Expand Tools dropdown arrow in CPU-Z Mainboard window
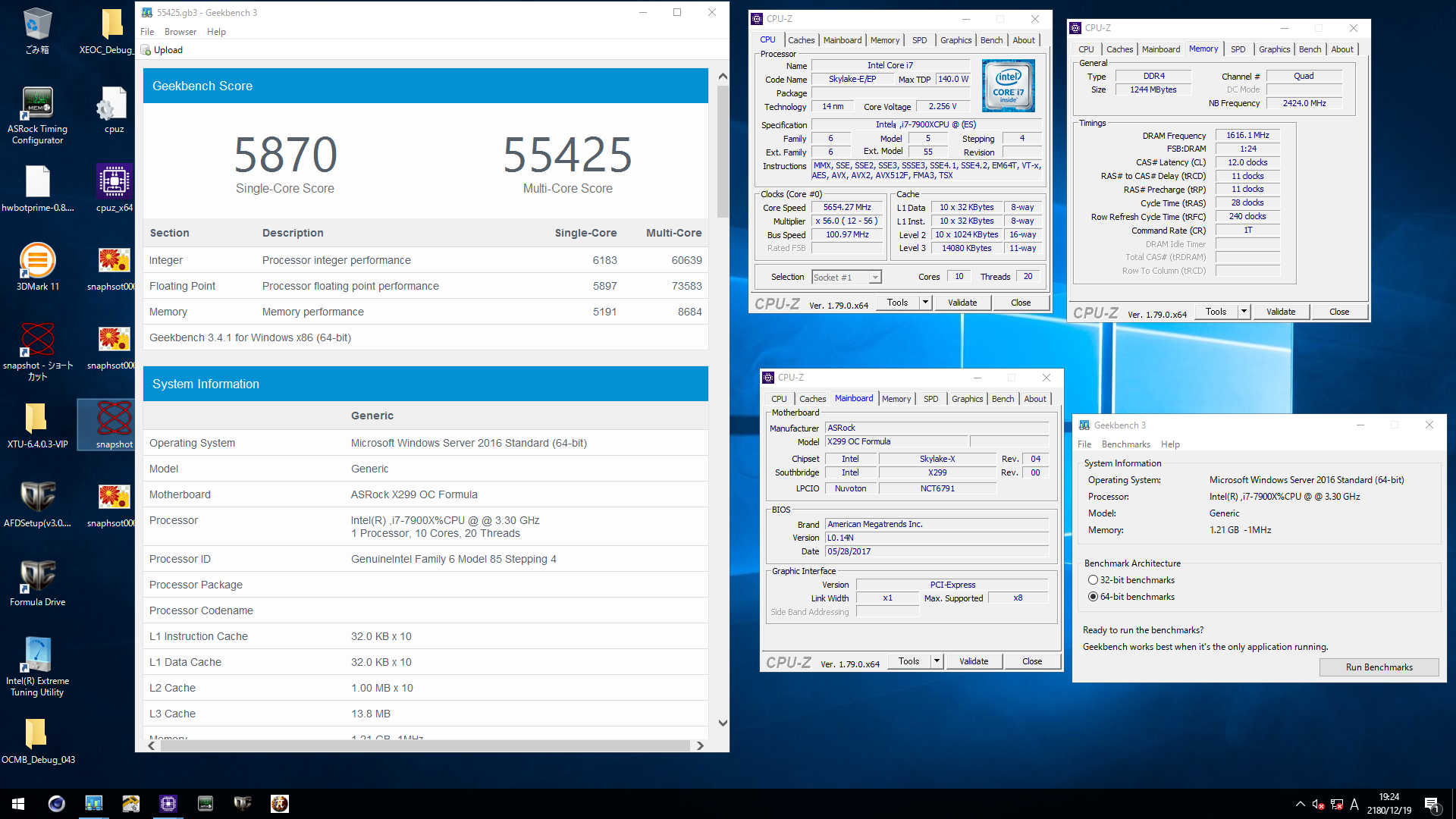The width and height of the screenshot is (1456, 819). point(937,661)
